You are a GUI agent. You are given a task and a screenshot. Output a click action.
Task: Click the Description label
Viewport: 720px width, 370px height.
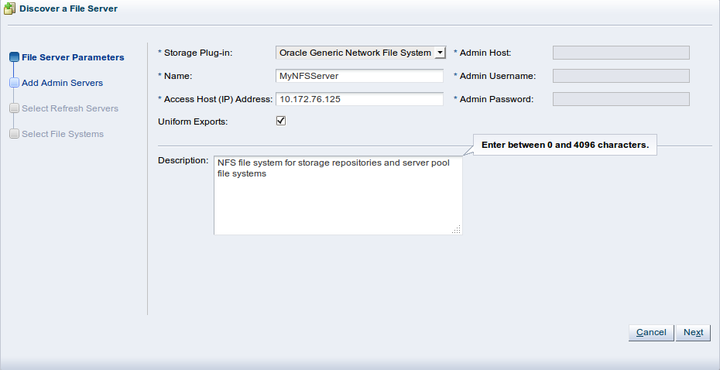183,161
